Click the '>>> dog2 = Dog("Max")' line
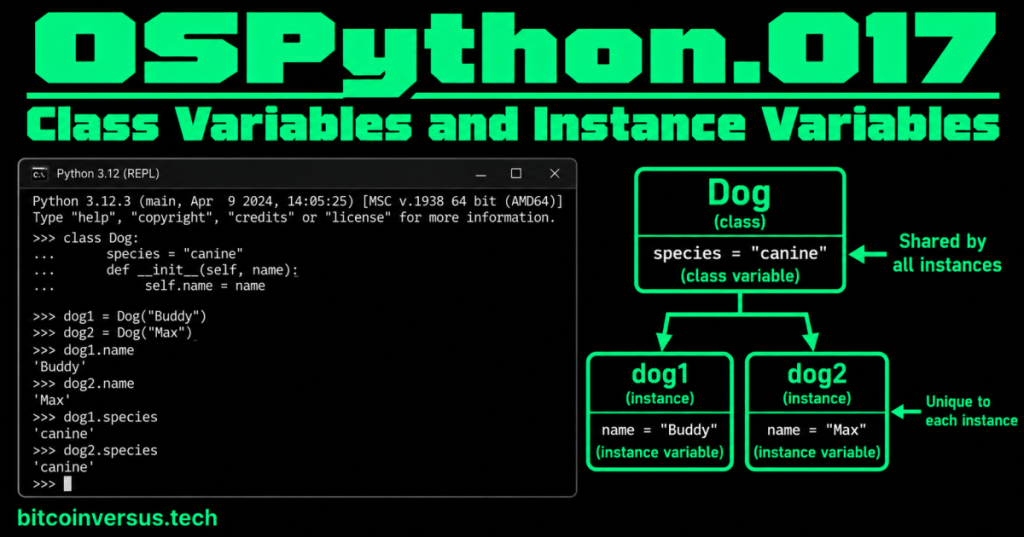 (112, 333)
